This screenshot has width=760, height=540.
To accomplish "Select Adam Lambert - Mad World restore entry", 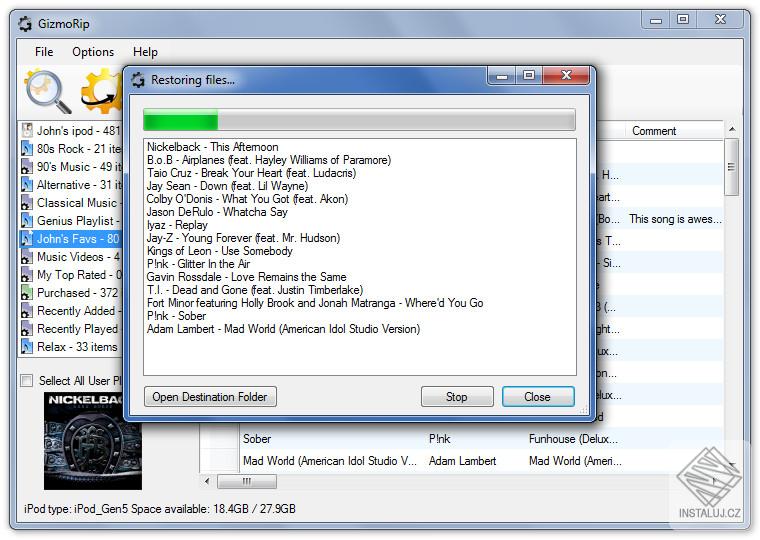I will point(284,329).
